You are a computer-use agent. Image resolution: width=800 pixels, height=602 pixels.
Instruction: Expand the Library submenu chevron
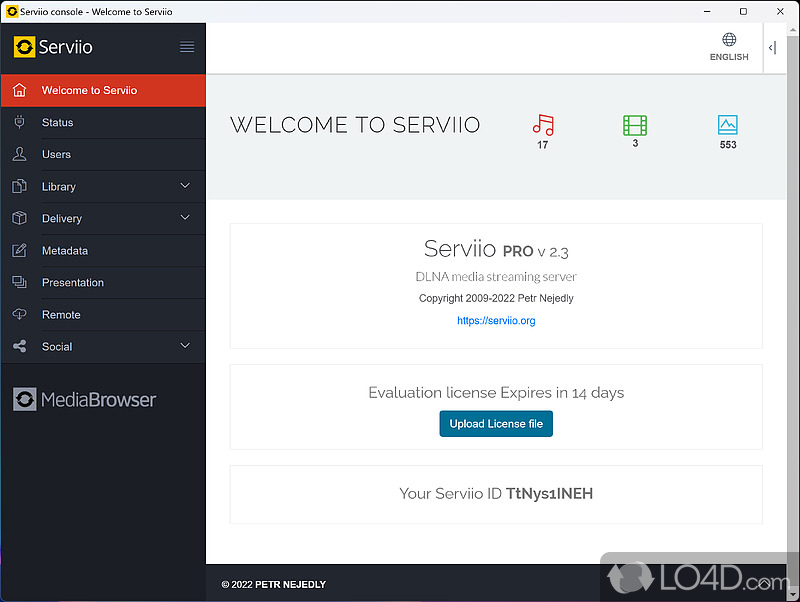click(185, 186)
